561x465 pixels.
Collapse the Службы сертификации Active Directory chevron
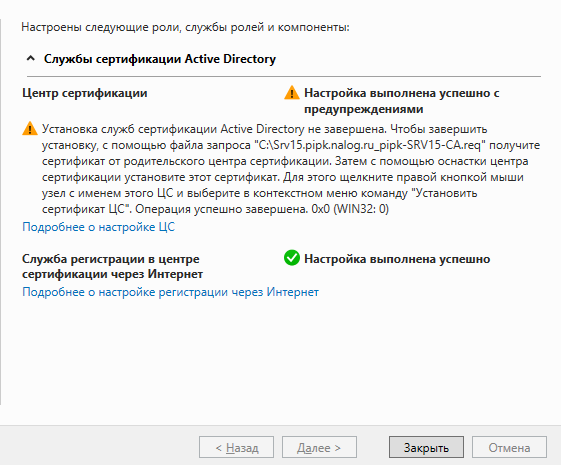click(31, 58)
